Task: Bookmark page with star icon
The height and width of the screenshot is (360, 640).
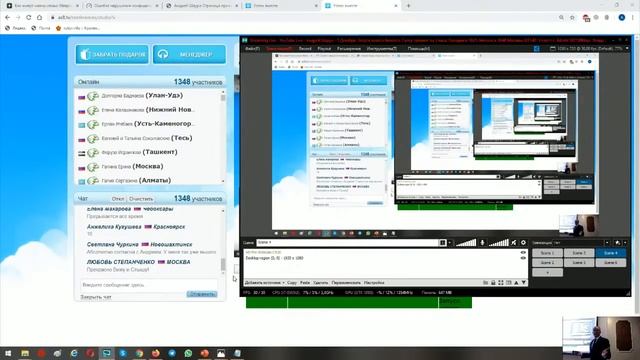Action: click(x=572, y=18)
